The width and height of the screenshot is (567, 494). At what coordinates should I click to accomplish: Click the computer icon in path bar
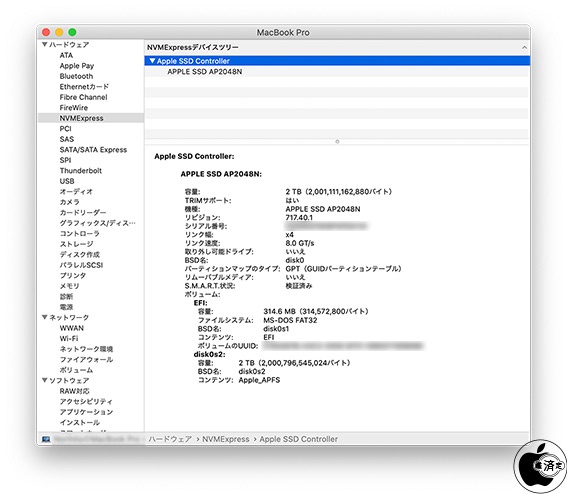46,439
